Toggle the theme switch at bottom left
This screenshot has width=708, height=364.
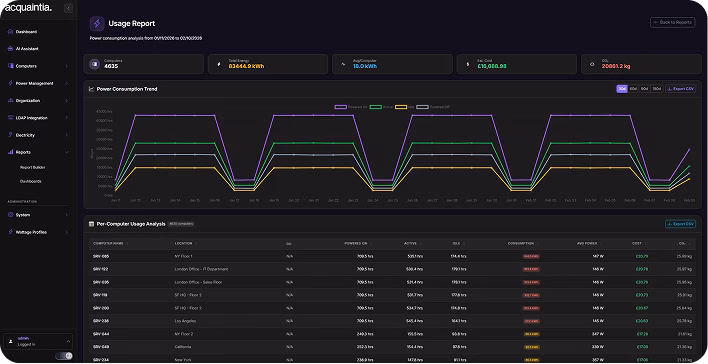tap(64, 356)
